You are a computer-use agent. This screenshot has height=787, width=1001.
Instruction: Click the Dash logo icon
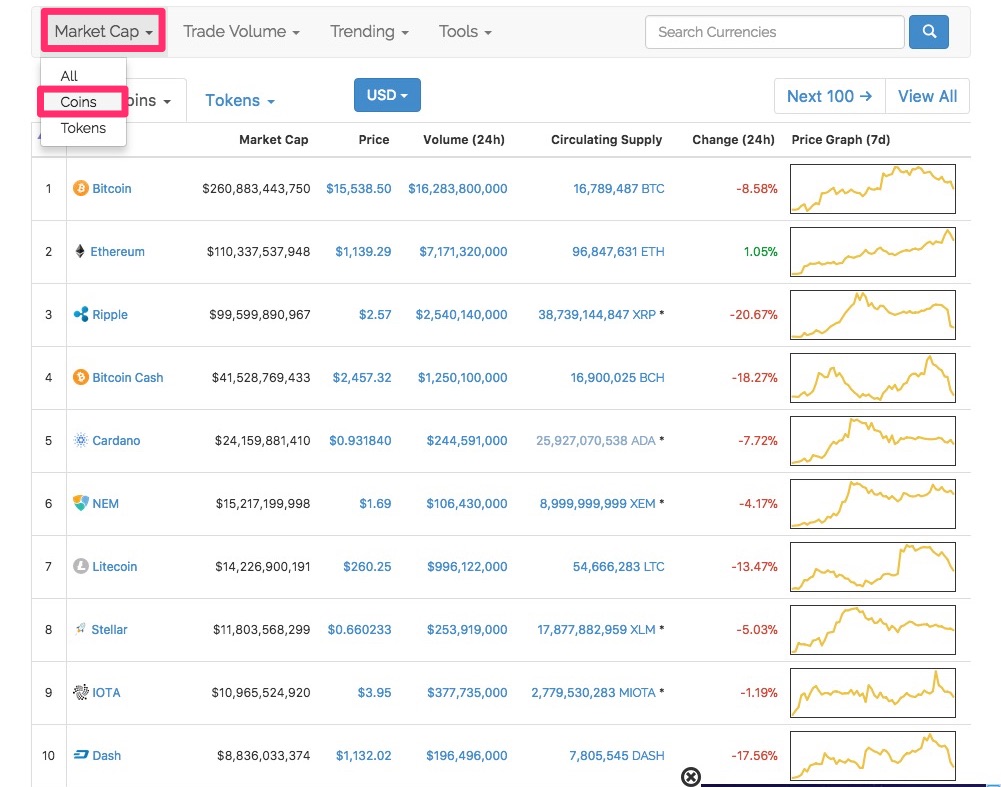click(x=80, y=755)
